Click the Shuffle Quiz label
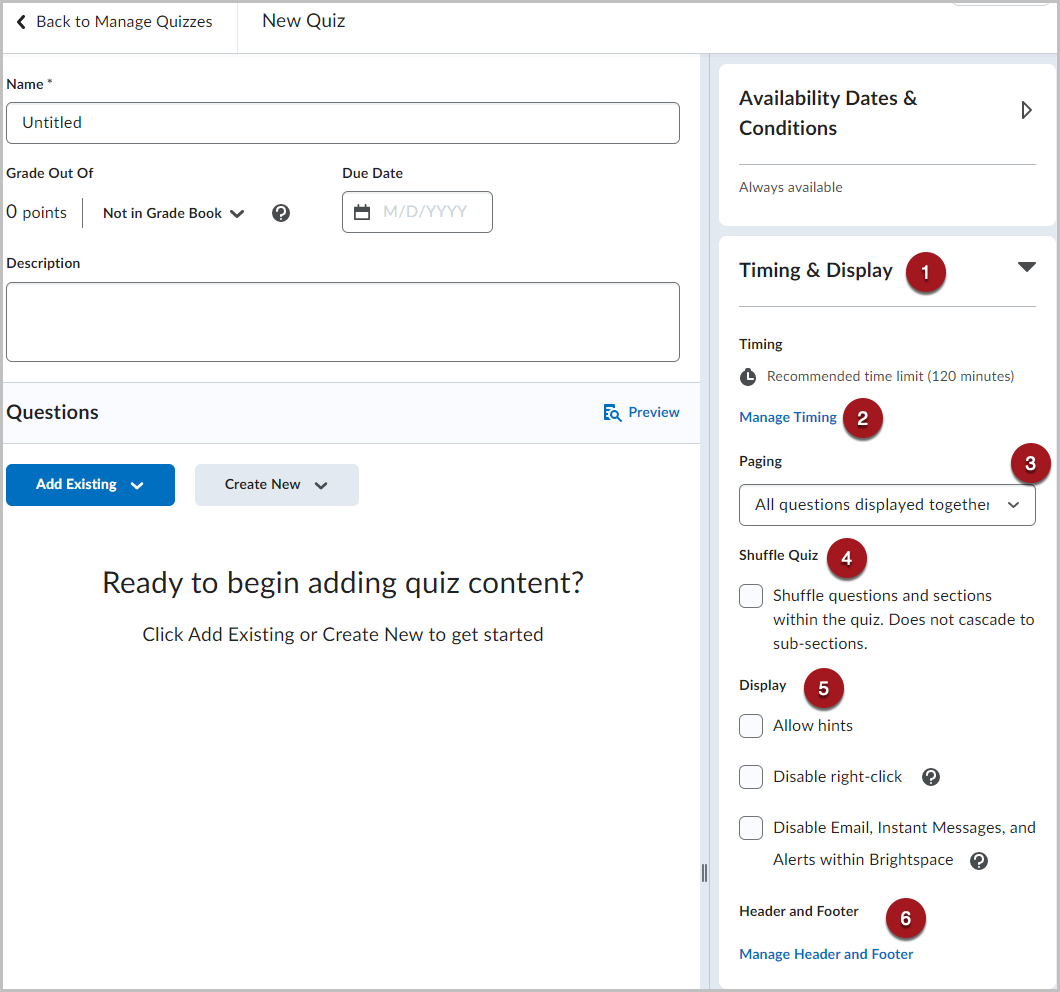The width and height of the screenshot is (1060, 992). 778,555
